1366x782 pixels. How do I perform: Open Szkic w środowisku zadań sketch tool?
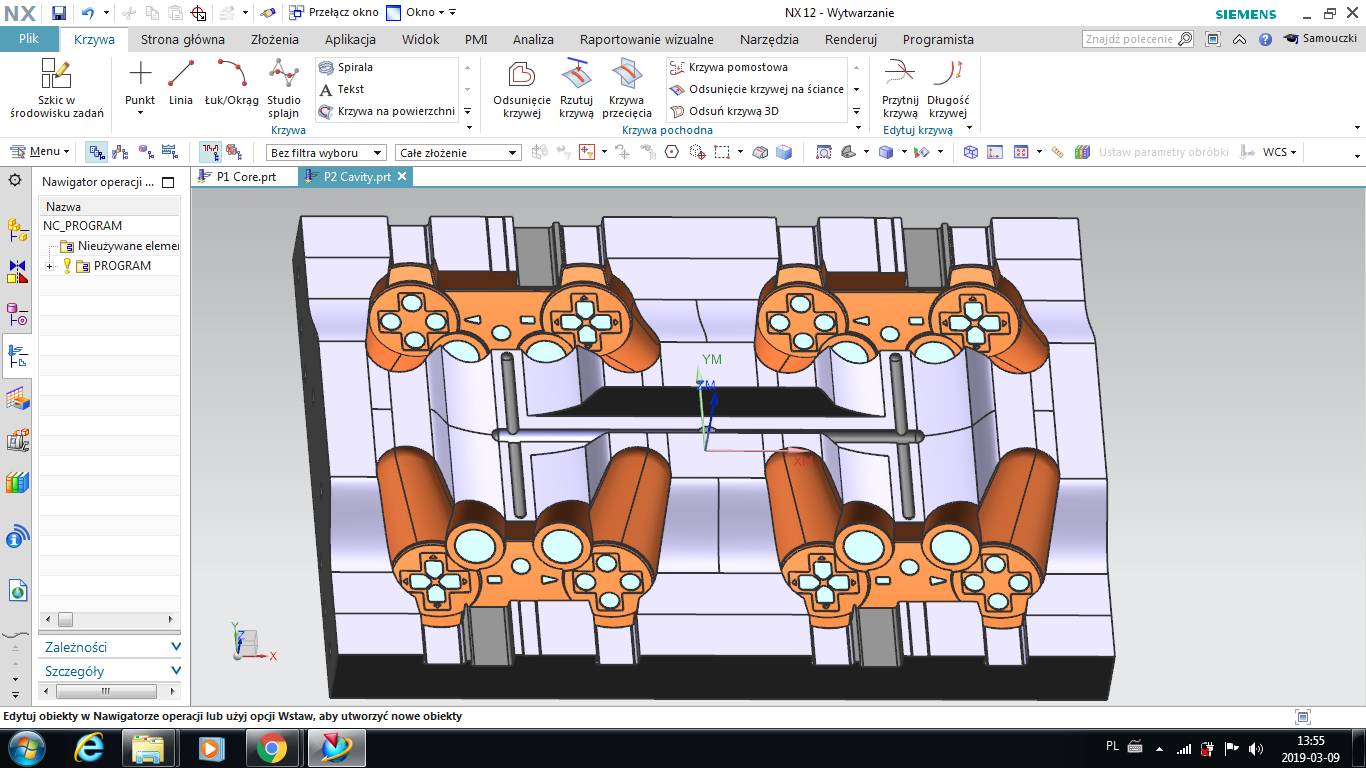click(x=56, y=89)
